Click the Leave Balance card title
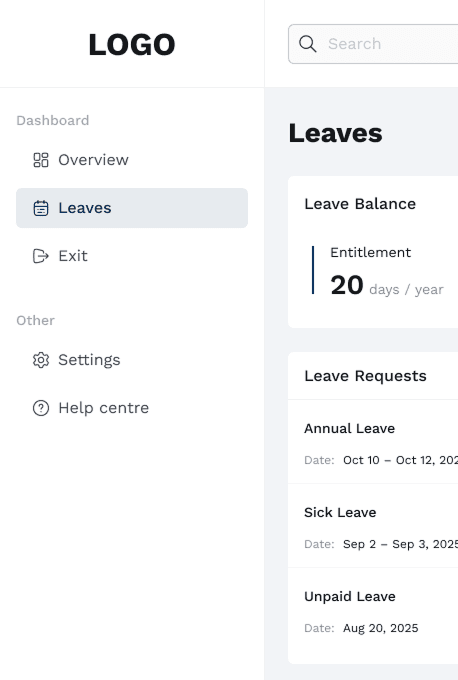Image resolution: width=458 pixels, height=680 pixels. (360, 204)
